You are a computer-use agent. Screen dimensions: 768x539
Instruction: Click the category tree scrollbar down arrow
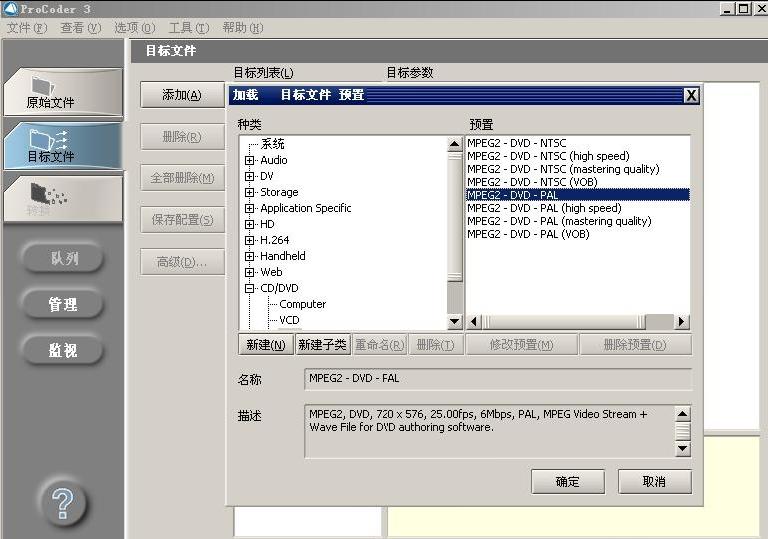point(455,322)
